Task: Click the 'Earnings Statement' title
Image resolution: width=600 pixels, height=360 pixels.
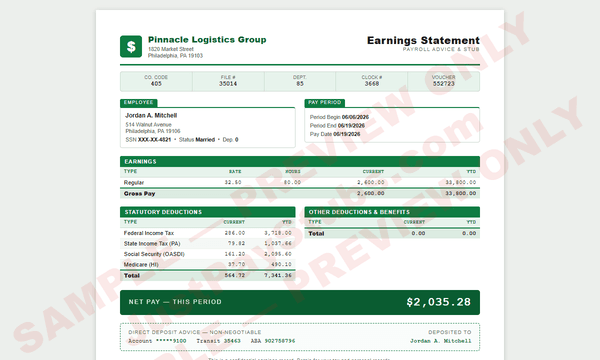Action: (x=423, y=40)
